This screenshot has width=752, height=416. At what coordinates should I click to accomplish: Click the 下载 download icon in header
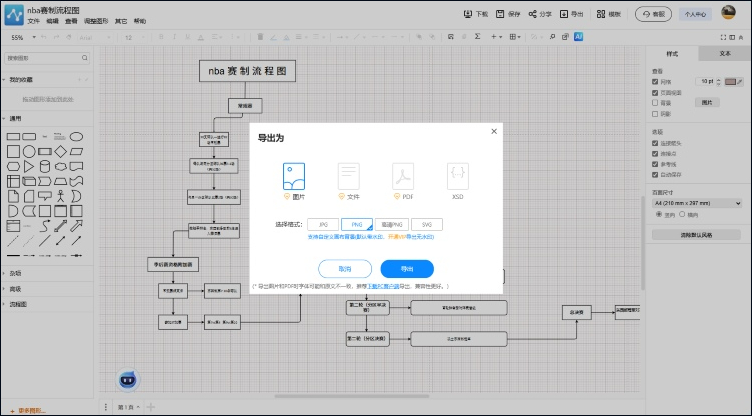[470, 15]
